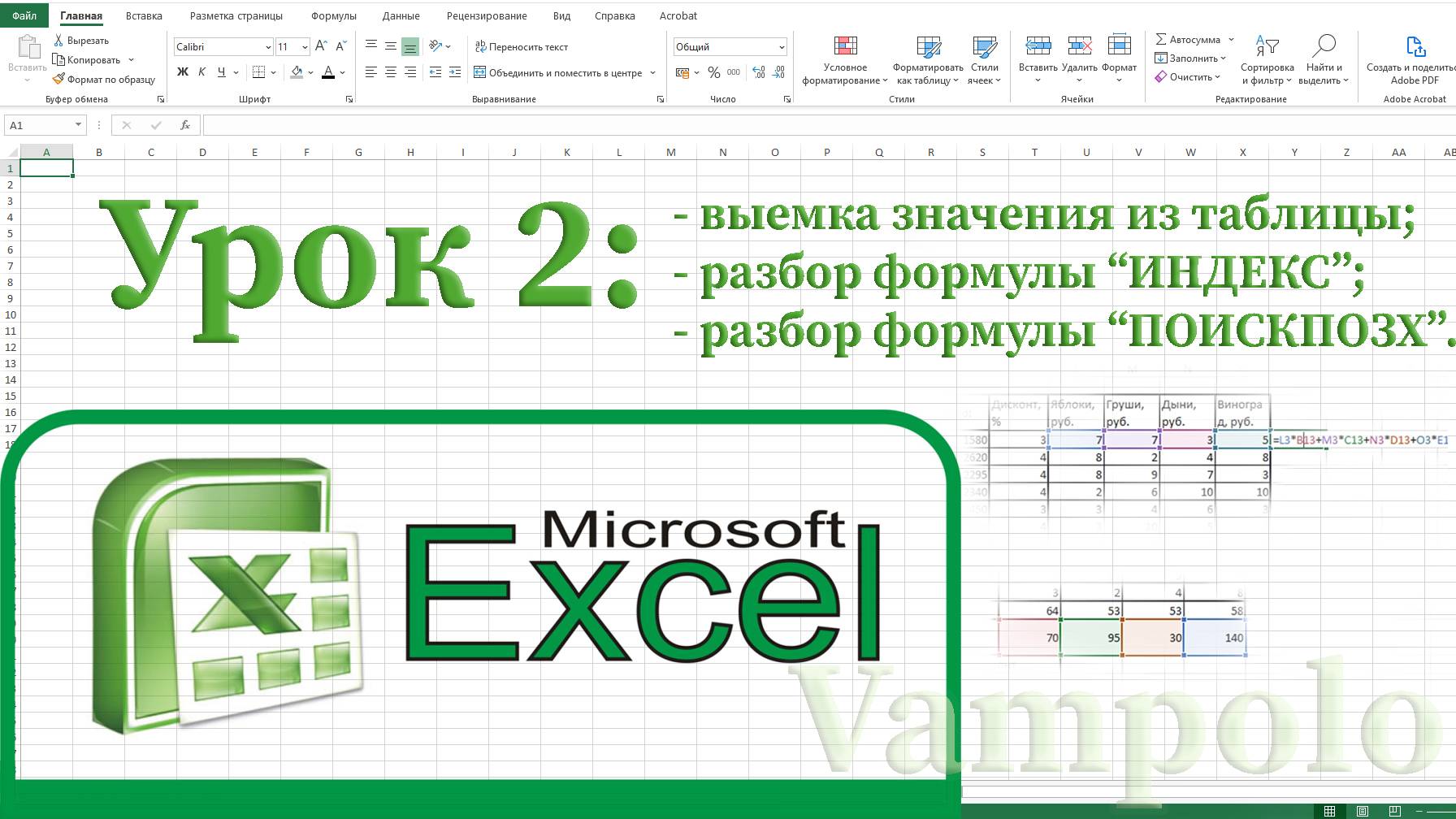
Task: Open the Font group dialog launcher
Action: (349, 99)
